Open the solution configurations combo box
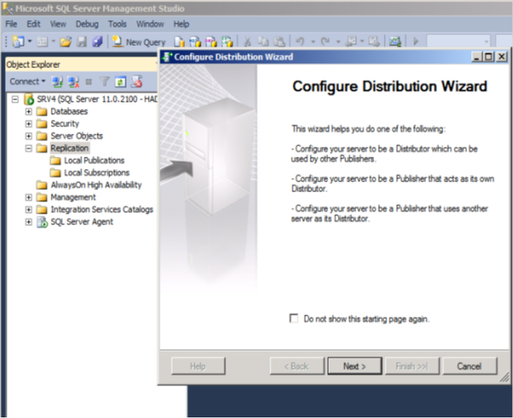513x418 pixels. point(458,42)
